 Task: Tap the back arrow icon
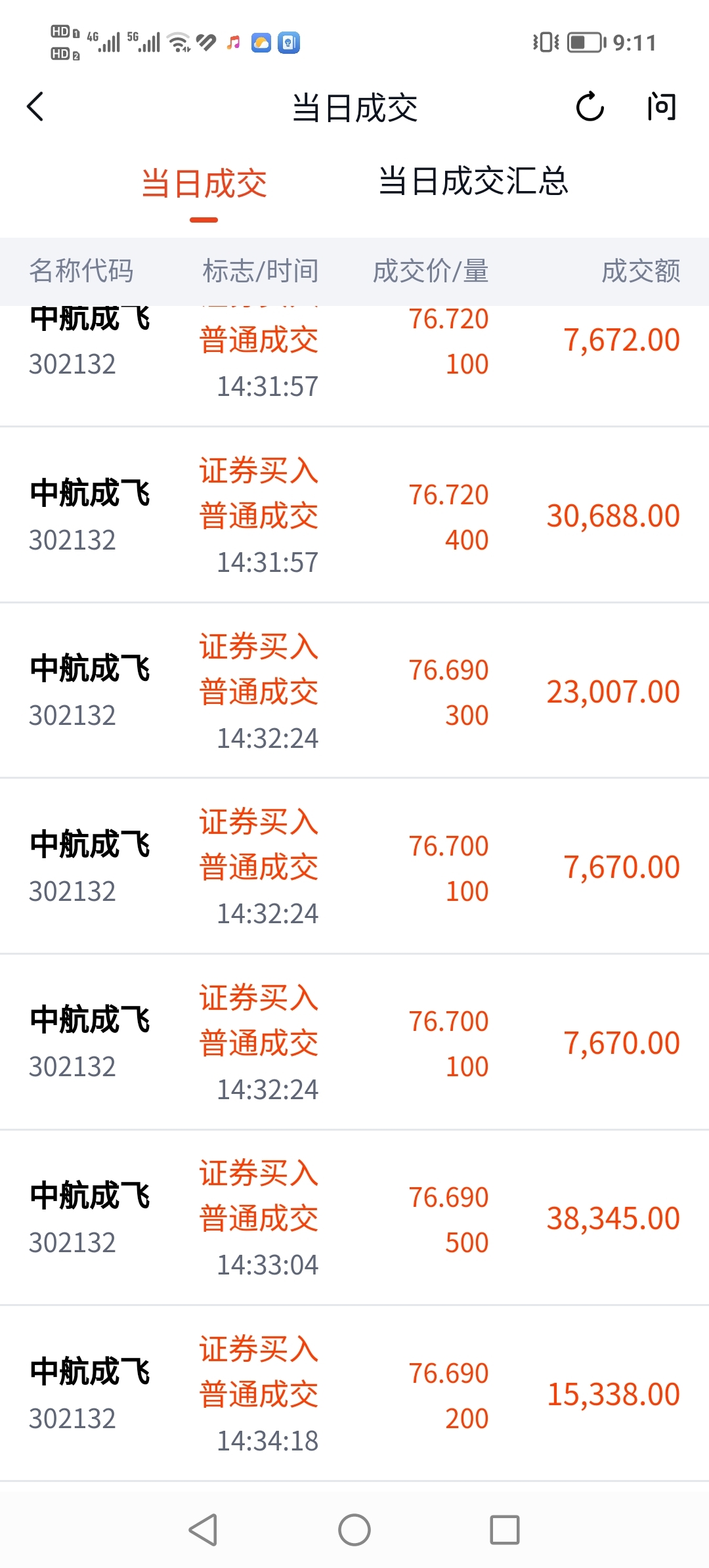click(x=36, y=106)
